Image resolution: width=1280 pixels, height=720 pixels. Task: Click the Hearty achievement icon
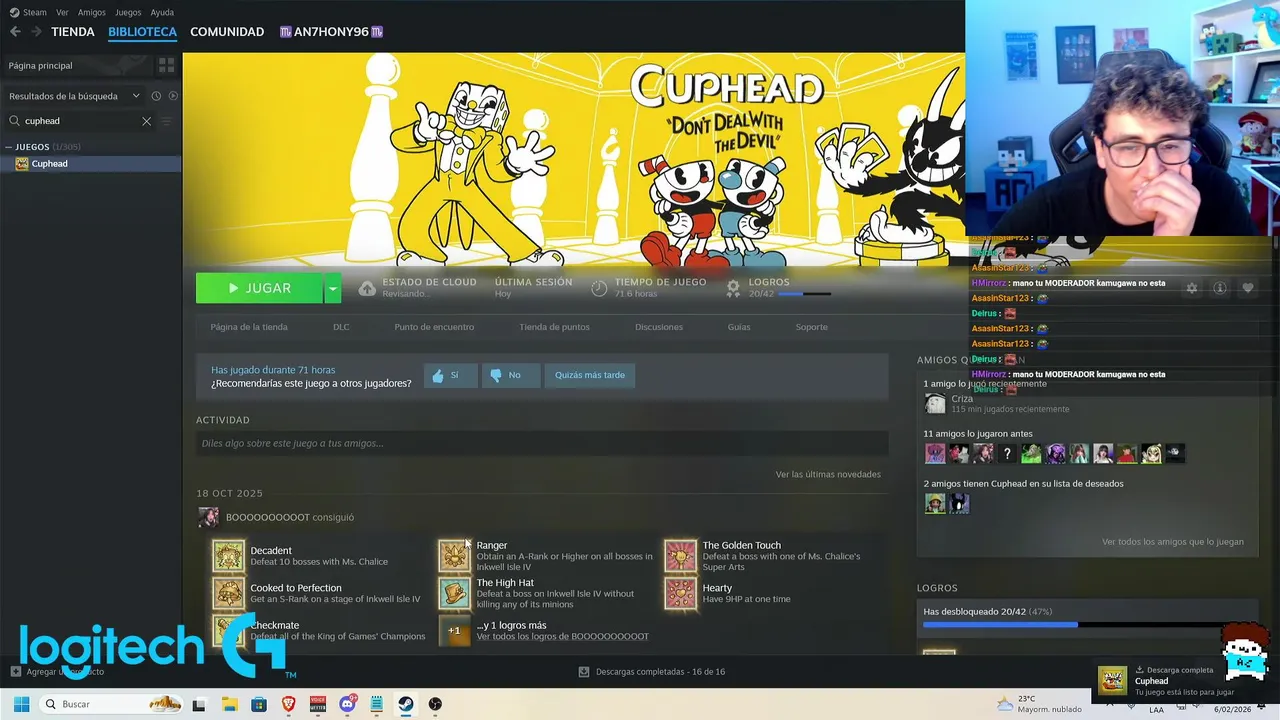[x=680, y=593]
